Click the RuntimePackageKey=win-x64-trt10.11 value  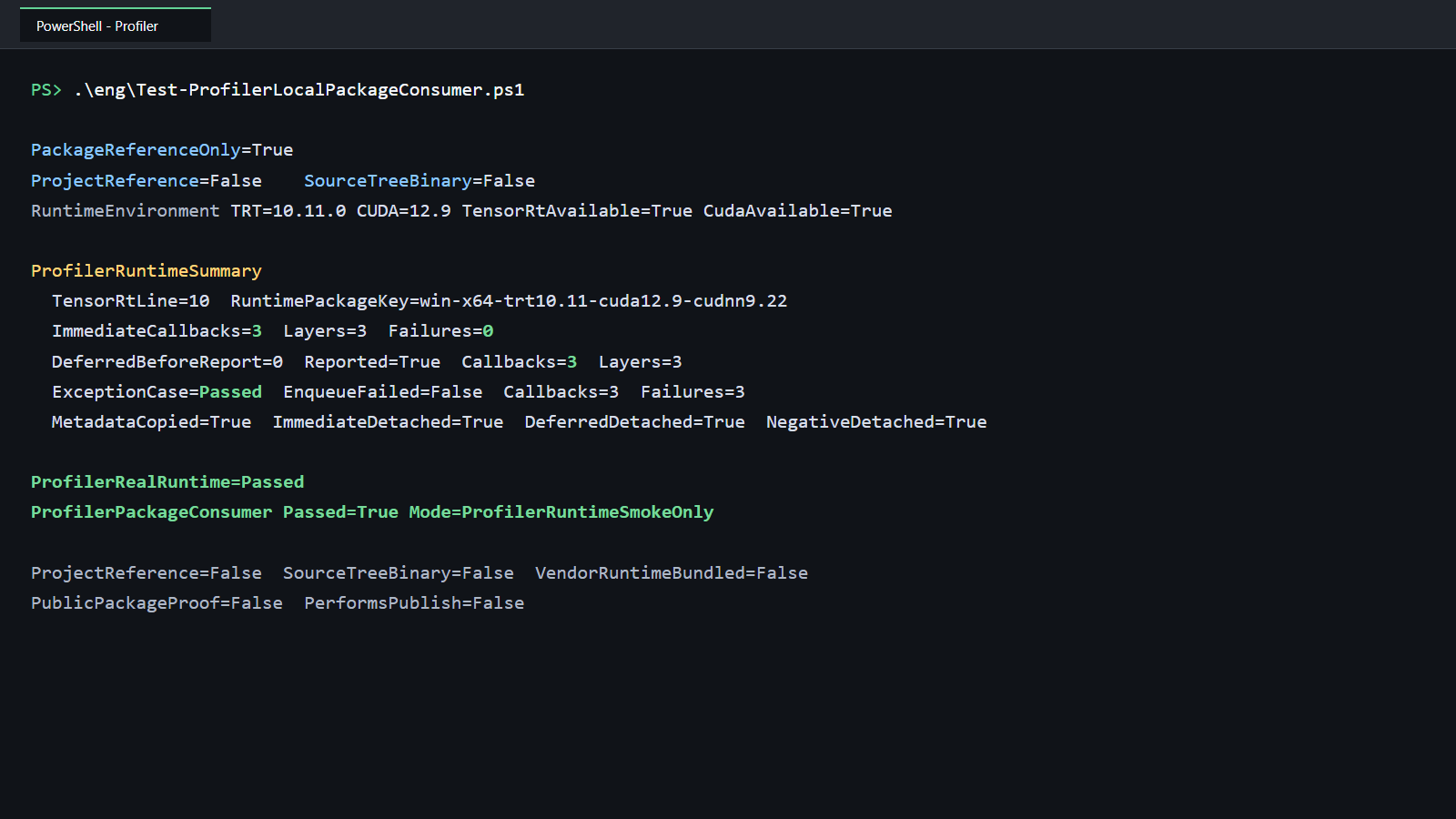click(x=509, y=301)
